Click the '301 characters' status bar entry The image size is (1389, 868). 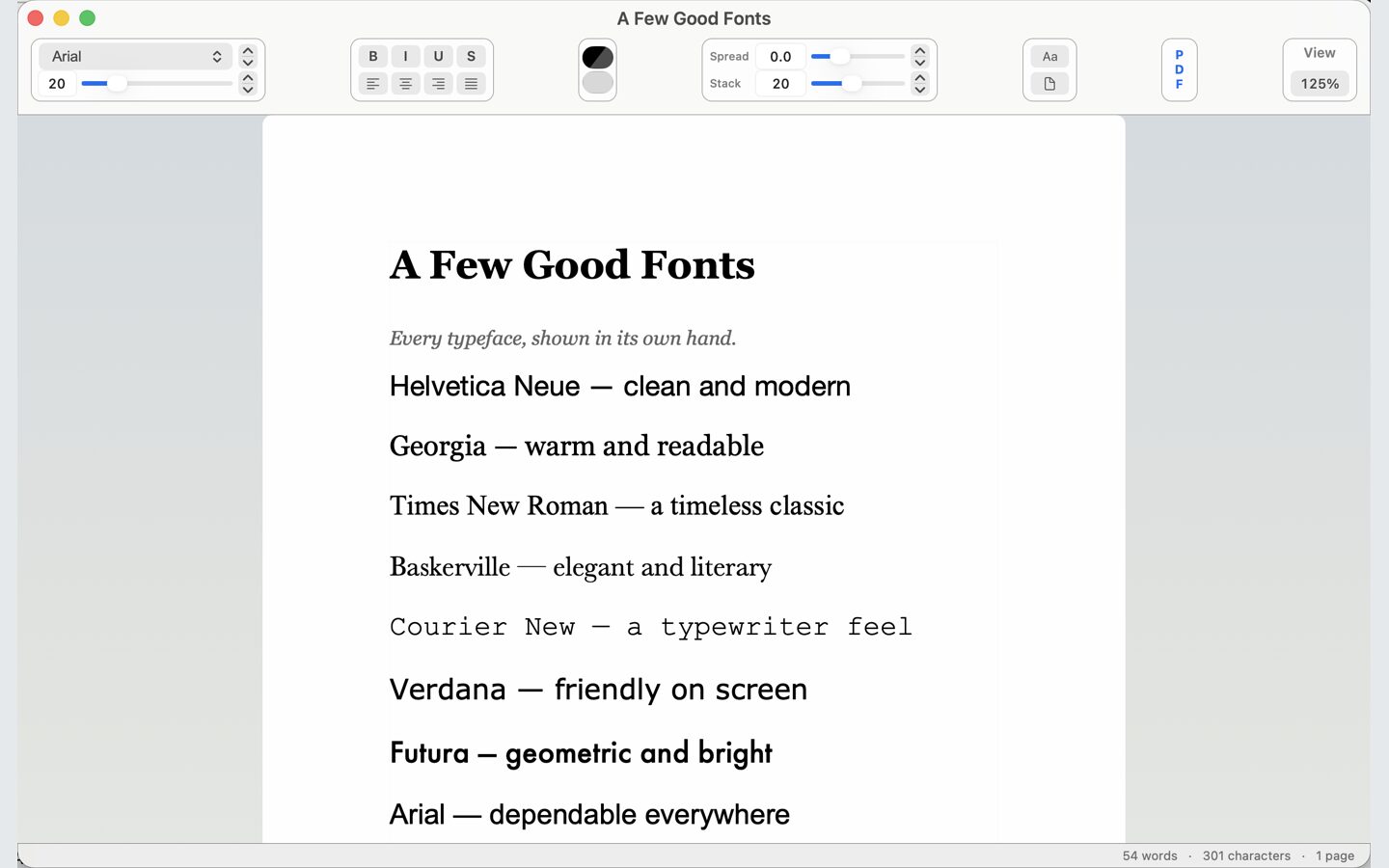click(1246, 855)
